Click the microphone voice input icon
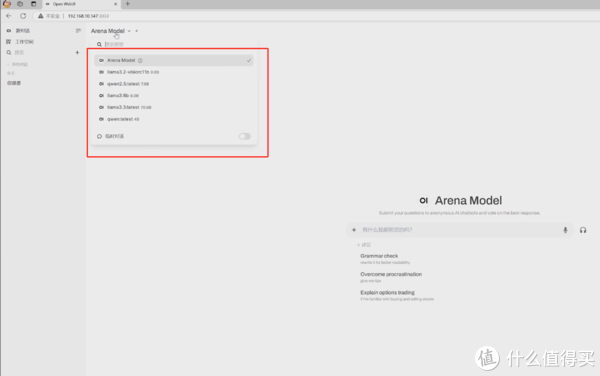 [565, 230]
